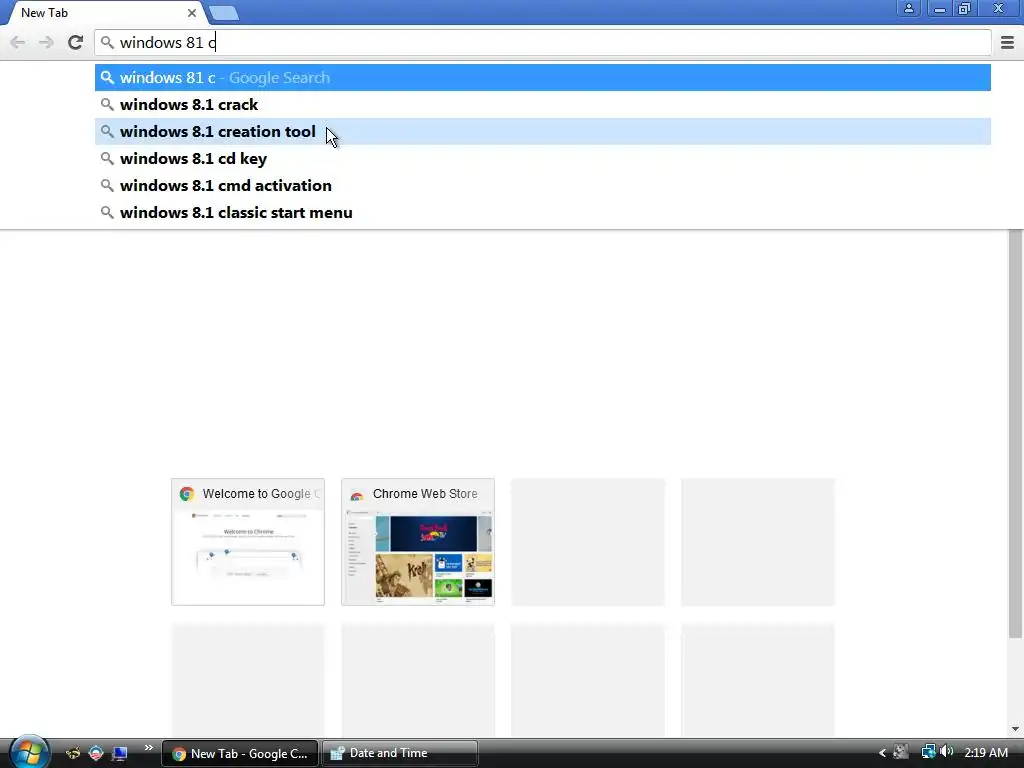Viewport: 1024px width, 768px height.
Task: Choose 'windows 8.1 classic start menu' suggestion
Action: tap(543, 212)
